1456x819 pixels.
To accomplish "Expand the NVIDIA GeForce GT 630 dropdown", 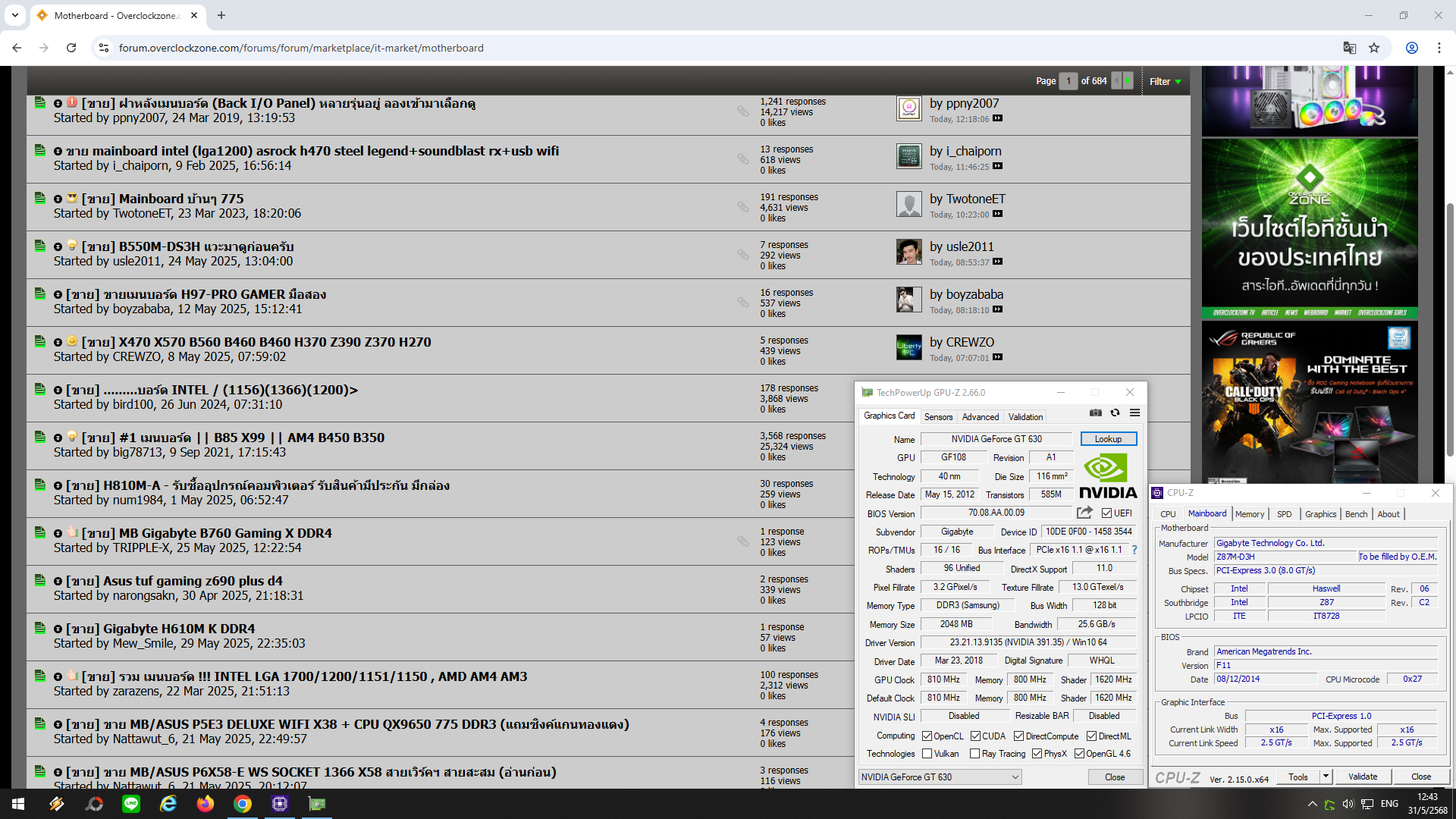I will [1015, 777].
